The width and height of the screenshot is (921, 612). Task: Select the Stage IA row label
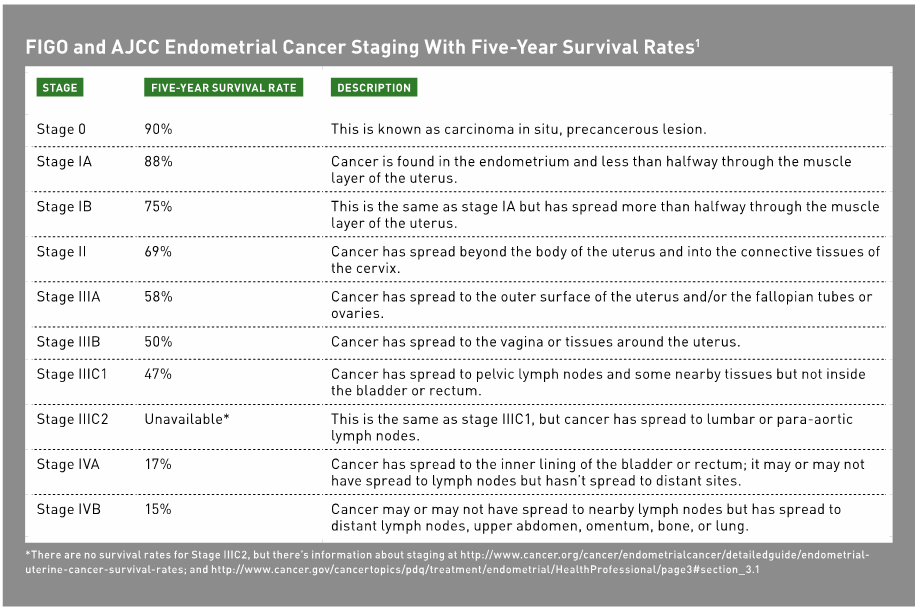64,162
